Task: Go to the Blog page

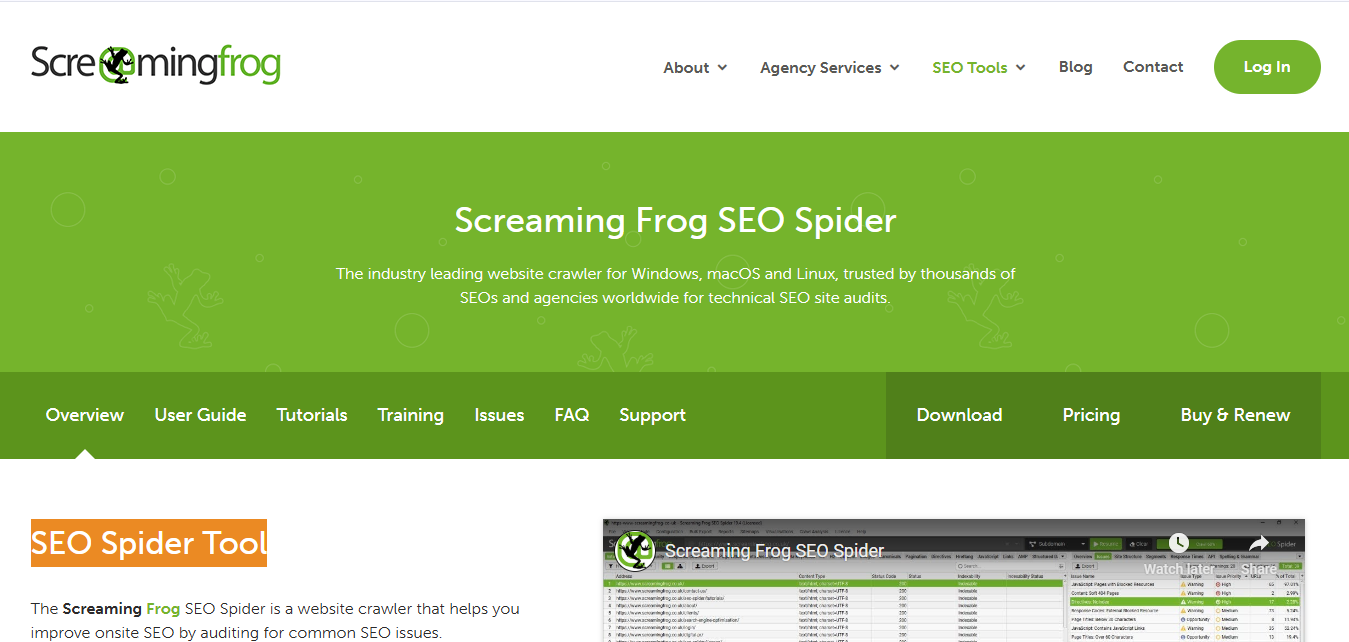Action: (x=1075, y=67)
